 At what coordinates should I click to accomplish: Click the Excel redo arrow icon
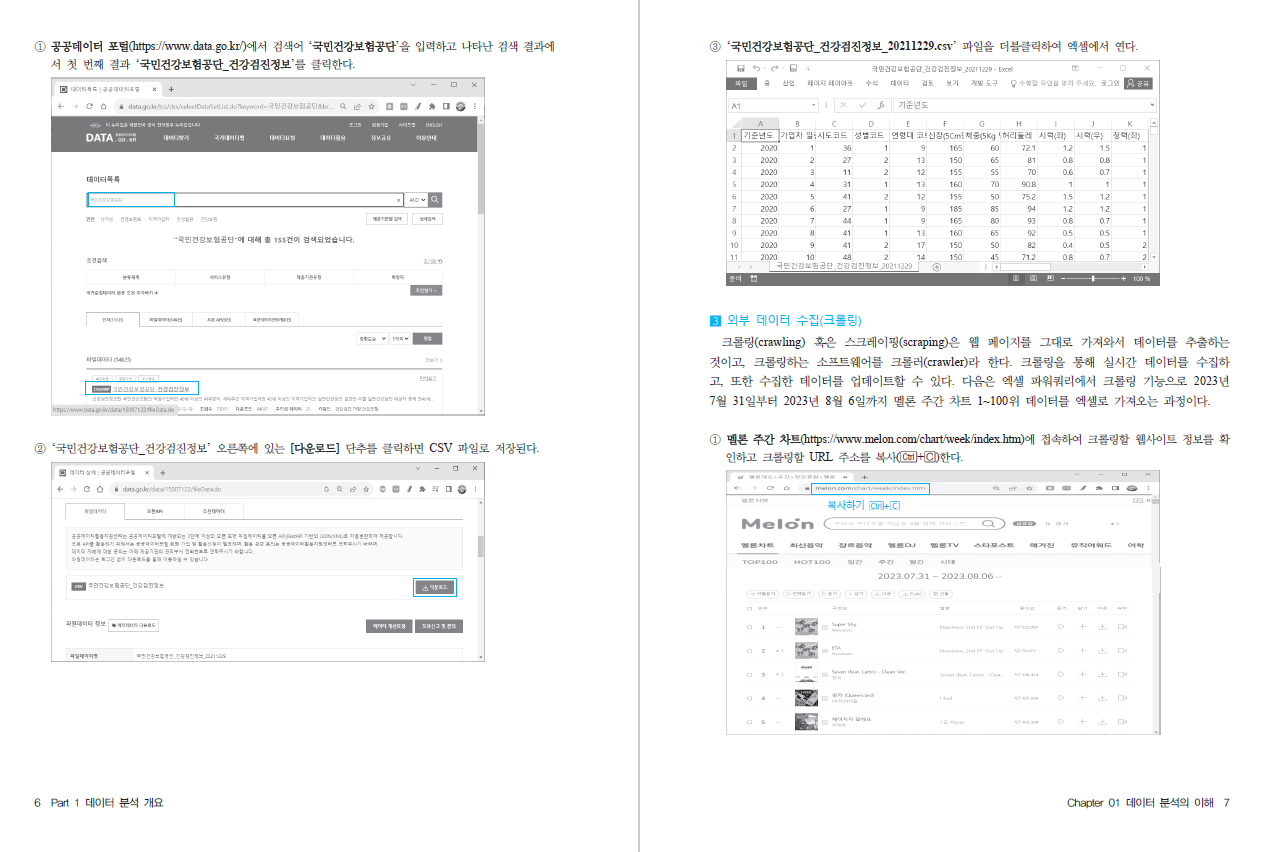coord(776,68)
